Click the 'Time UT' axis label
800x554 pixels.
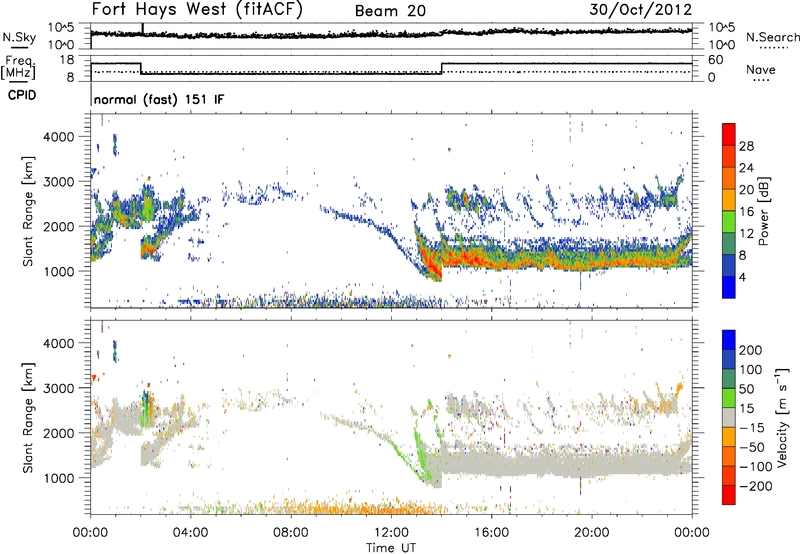391,548
